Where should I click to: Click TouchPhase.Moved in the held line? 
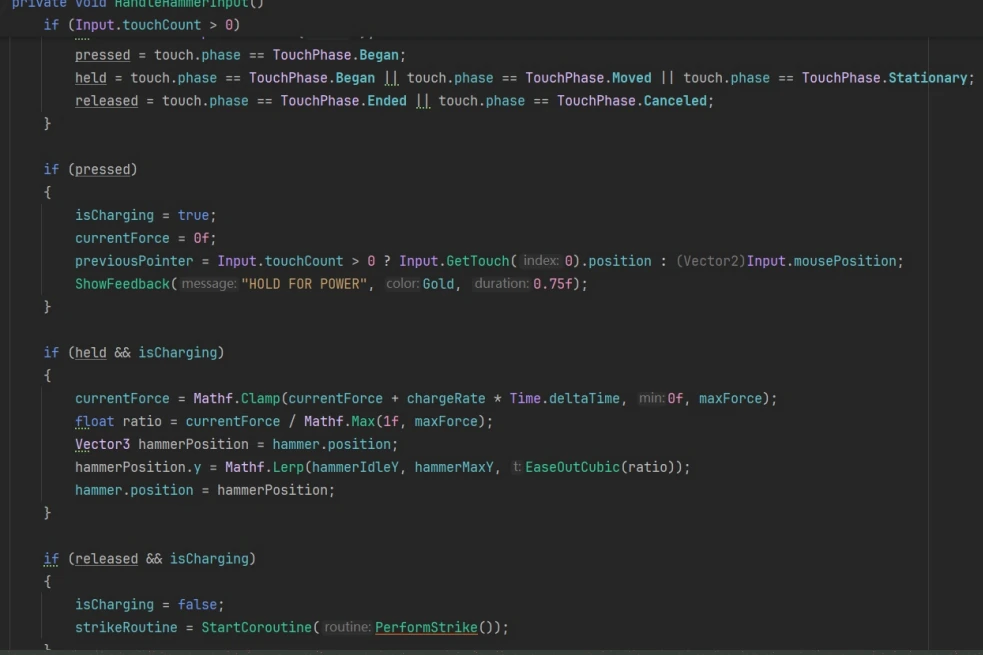coord(588,78)
